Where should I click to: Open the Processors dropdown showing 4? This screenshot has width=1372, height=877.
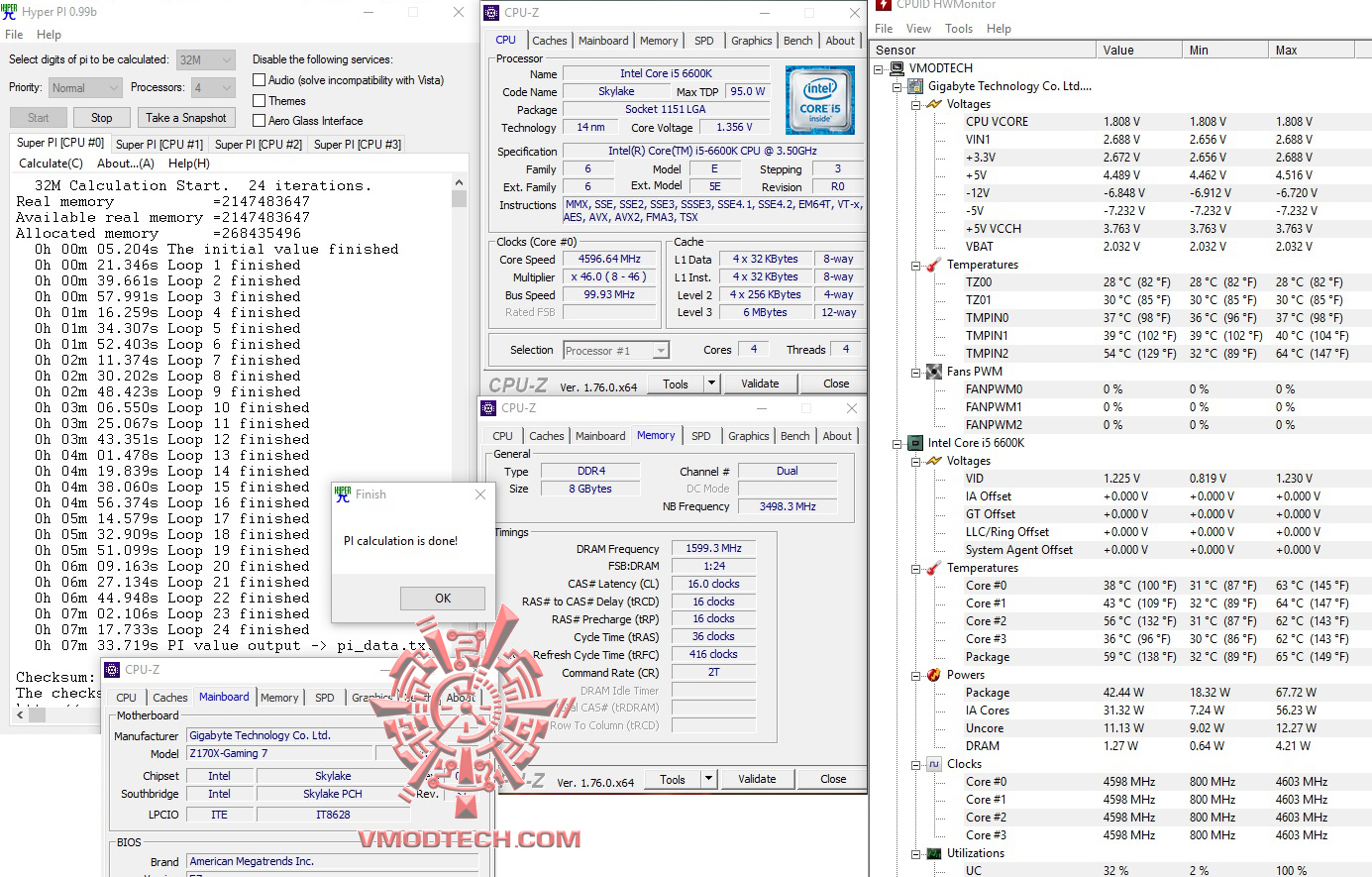coord(213,88)
